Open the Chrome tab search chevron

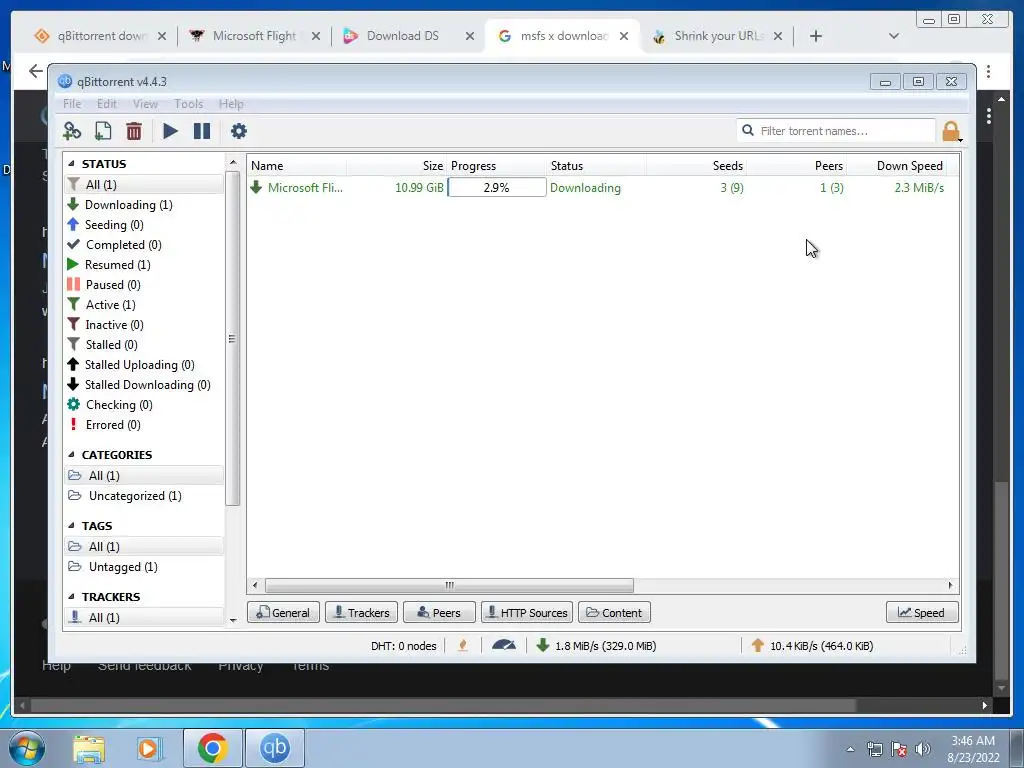(893, 36)
